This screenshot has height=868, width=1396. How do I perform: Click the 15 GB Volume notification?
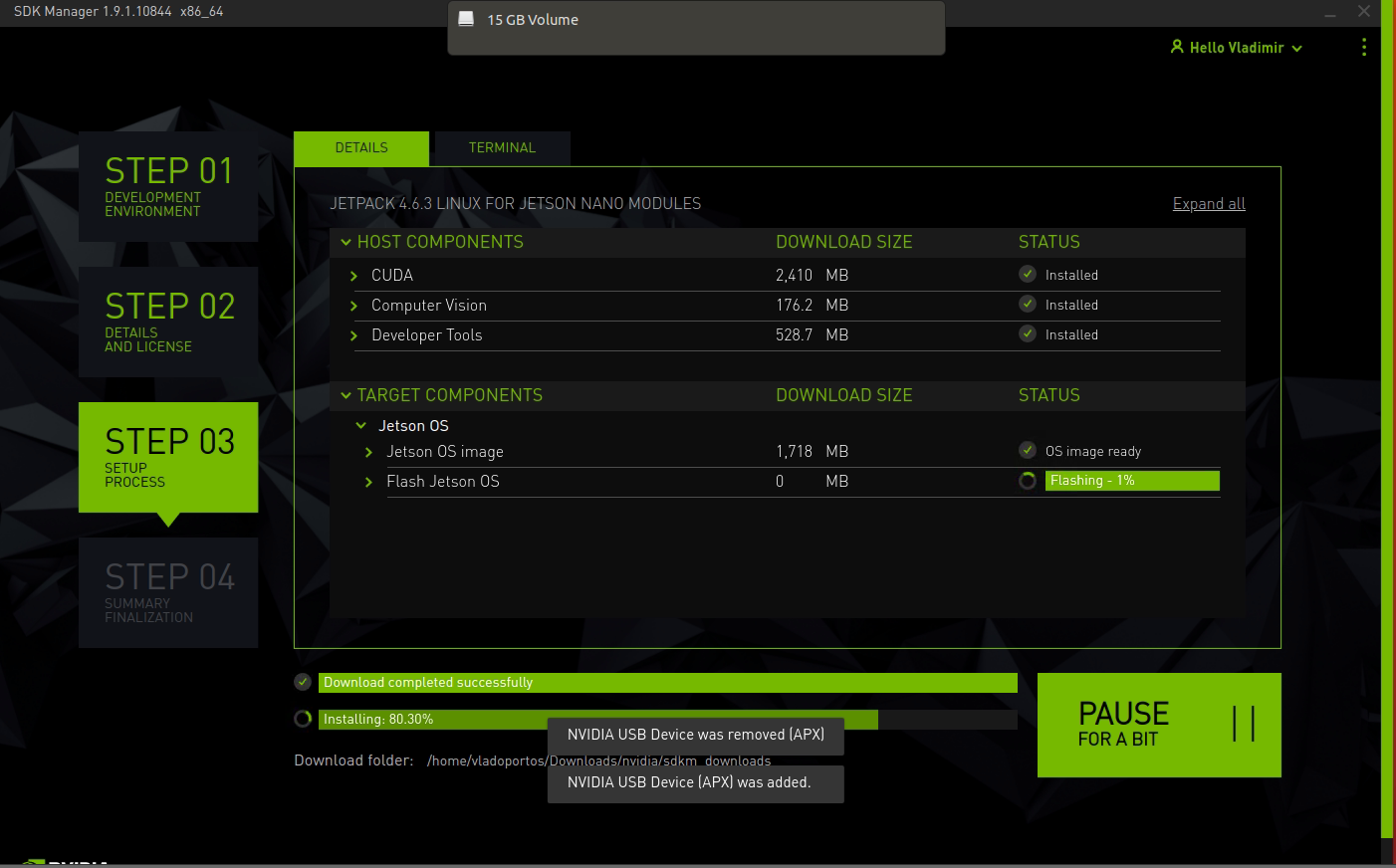696,28
